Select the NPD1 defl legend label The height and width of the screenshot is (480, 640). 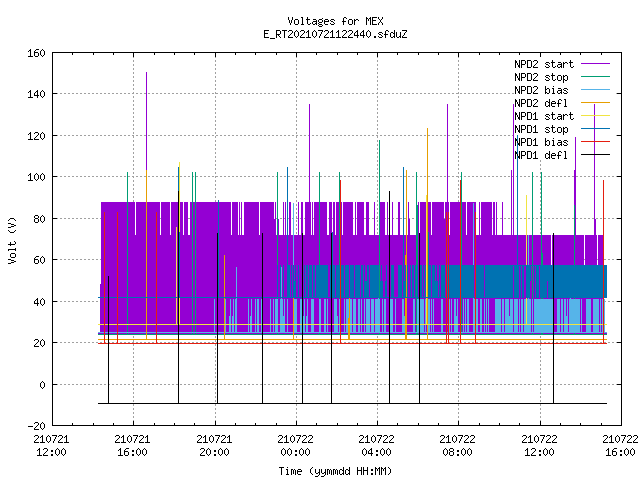pos(541,155)
